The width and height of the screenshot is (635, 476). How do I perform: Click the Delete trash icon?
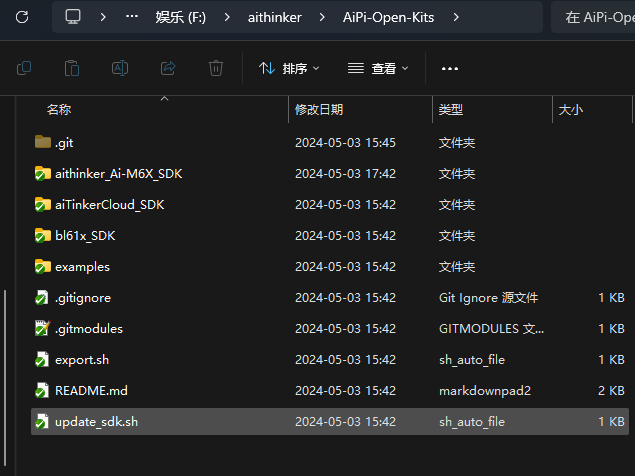pyautogui.click(x=216, y=68)
